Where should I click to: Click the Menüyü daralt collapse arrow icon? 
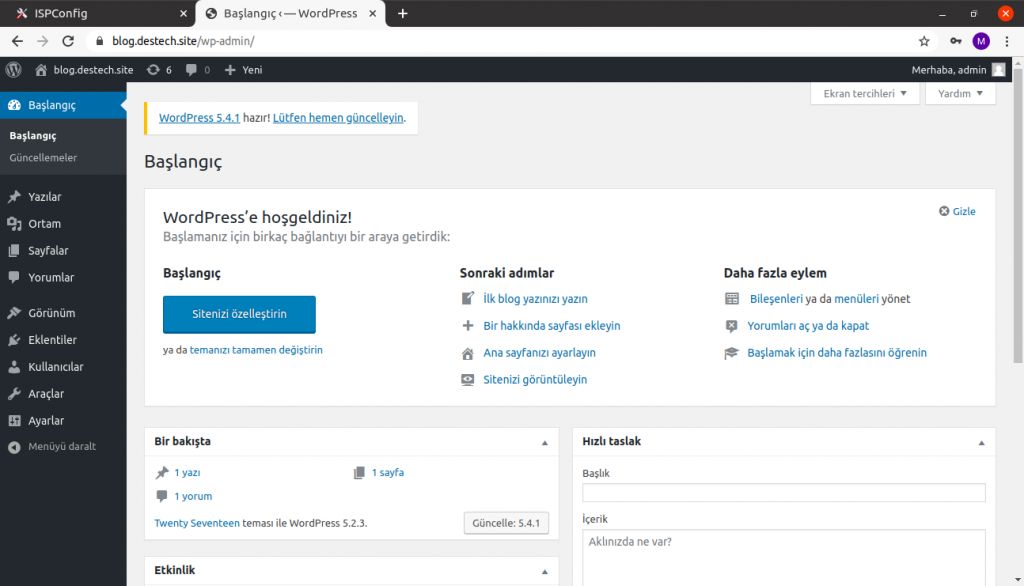point(14,447)
